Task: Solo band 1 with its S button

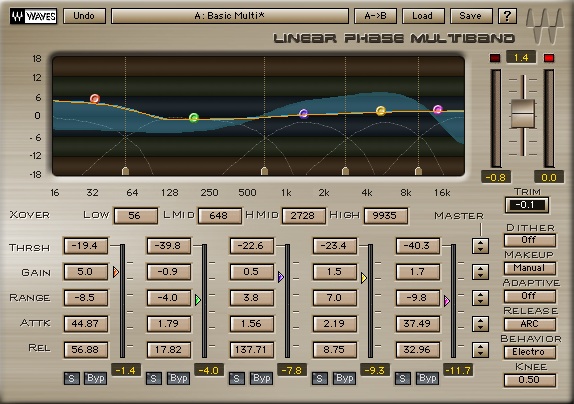Action: 72,378
